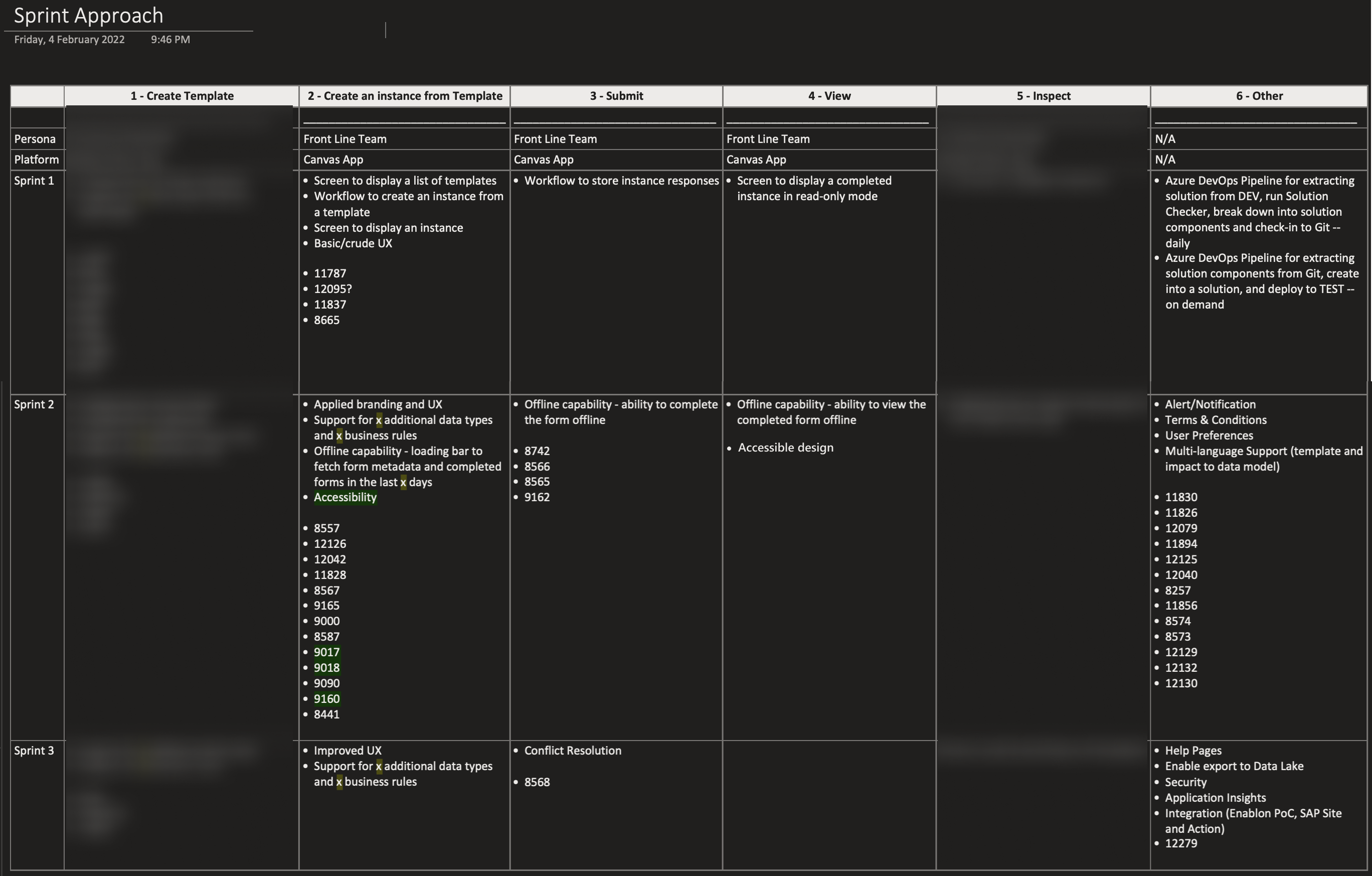The width and height of the screenshot is (1372, 876).
Task: Select the 'Platform' row header cell
Action: click(37, 160)
